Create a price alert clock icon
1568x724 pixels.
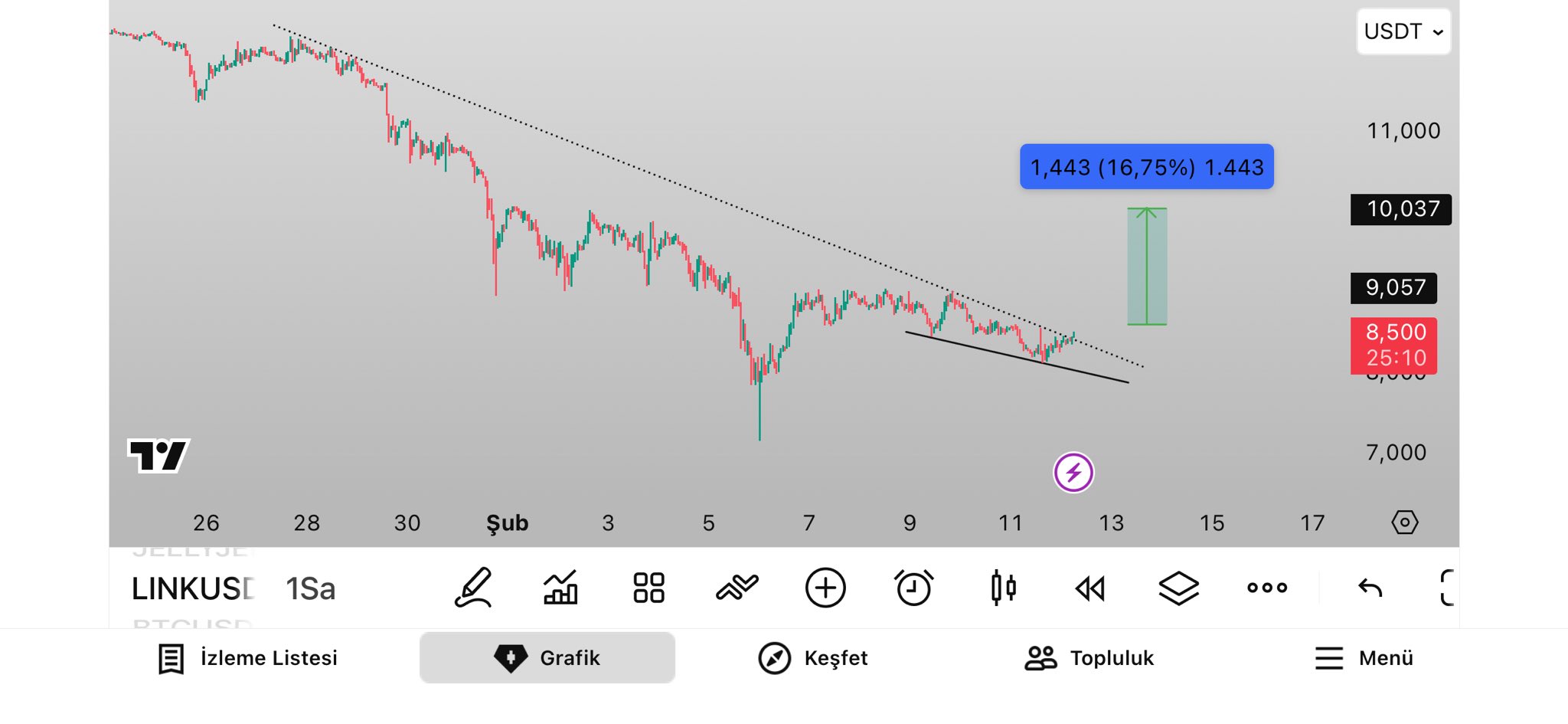913,588
